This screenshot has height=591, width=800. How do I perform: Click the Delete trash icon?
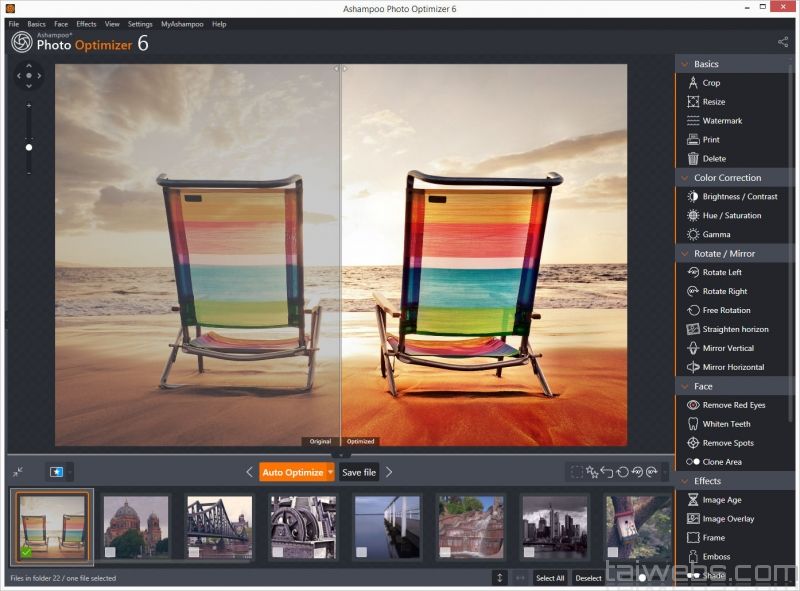[x=693, y=159]
